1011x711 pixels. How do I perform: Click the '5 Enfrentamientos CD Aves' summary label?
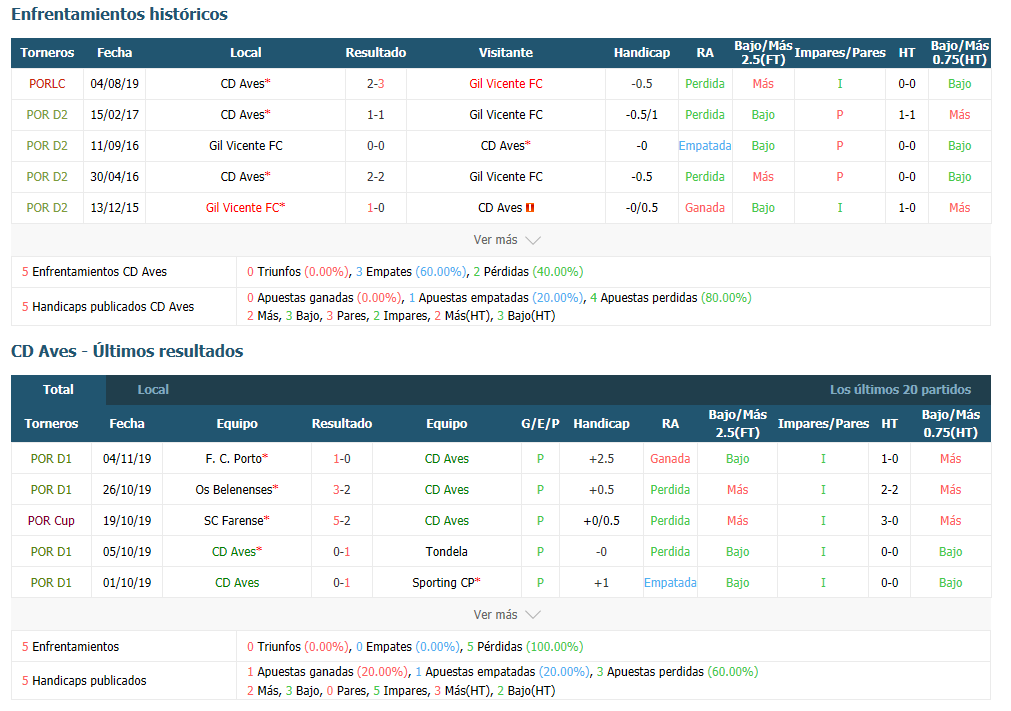click(x=94, y=272)
